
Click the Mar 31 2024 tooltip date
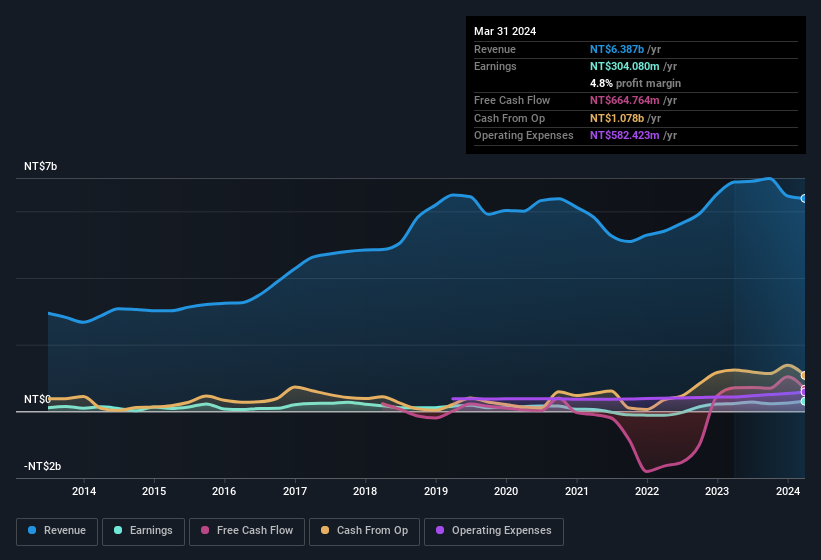coord(505,31)
